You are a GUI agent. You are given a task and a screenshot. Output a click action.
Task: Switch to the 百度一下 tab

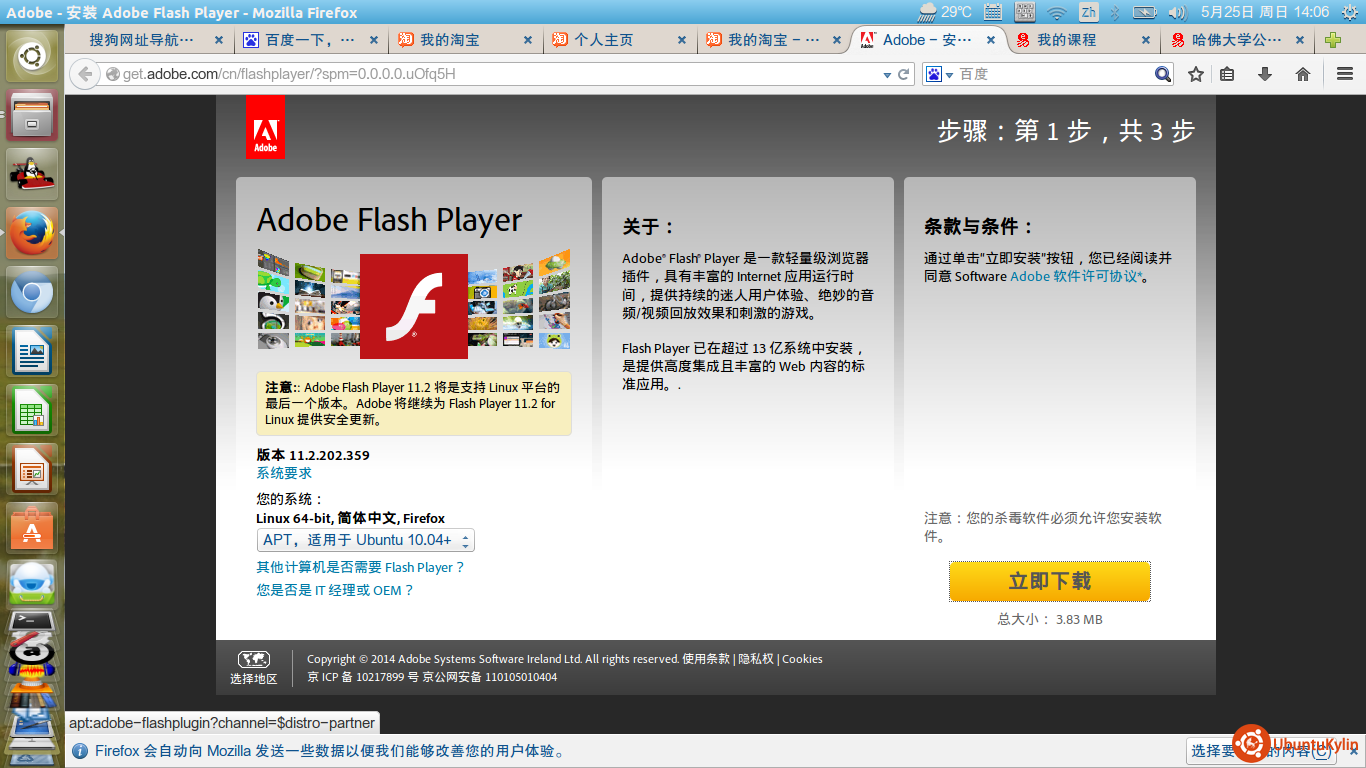[x=308, y=40]
